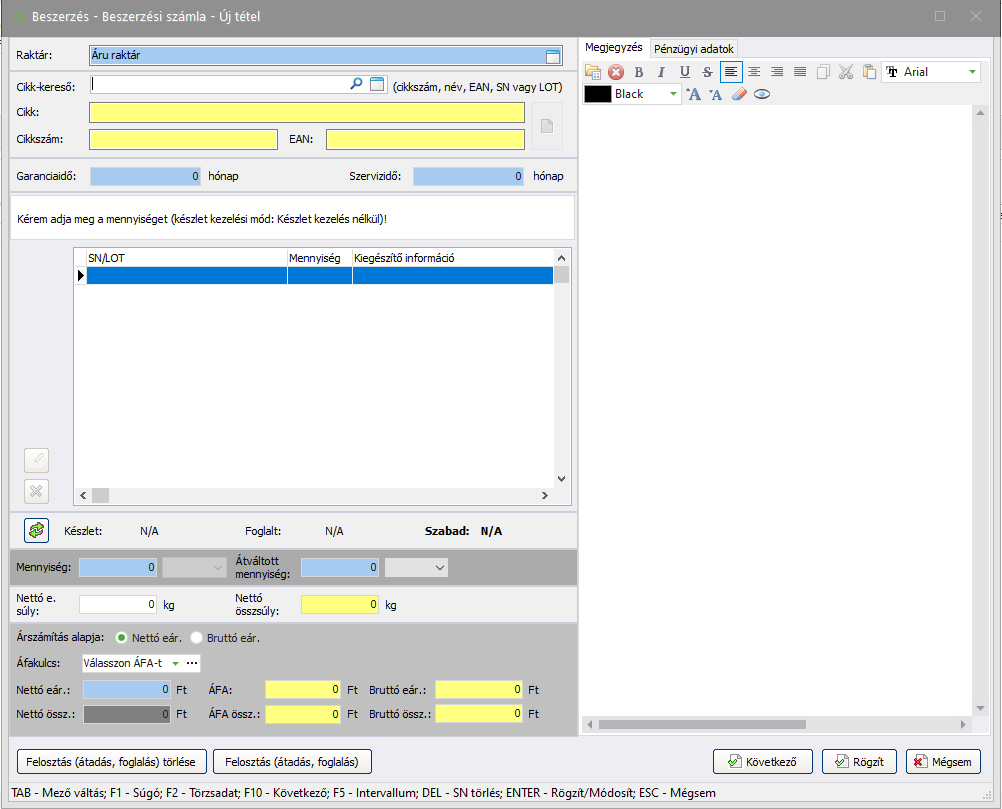
Task: Expand the Válasszon ÁFA-t dropdown
Action: point(175,663)
